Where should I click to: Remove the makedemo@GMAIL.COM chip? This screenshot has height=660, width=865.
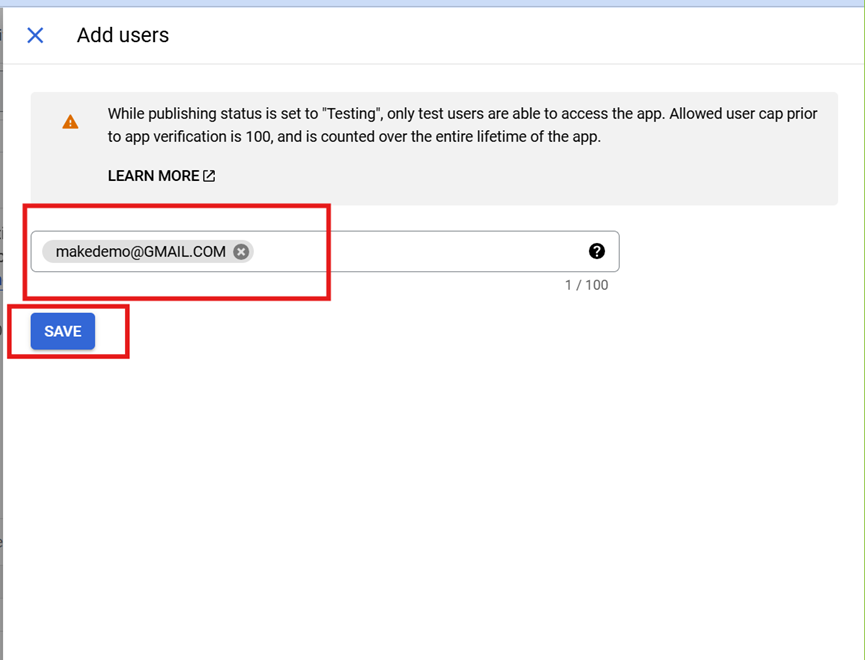[x=241, y=252]
